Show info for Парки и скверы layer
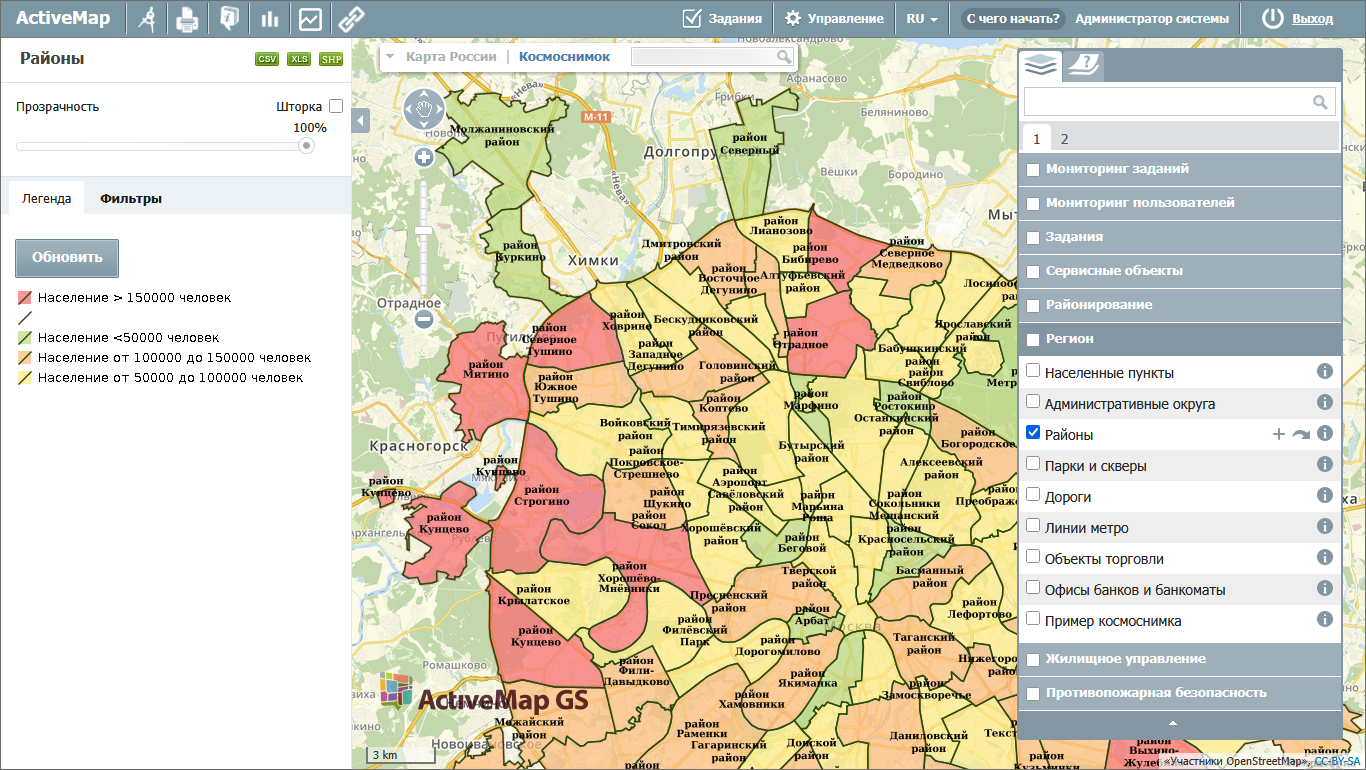 (1325, 465)
